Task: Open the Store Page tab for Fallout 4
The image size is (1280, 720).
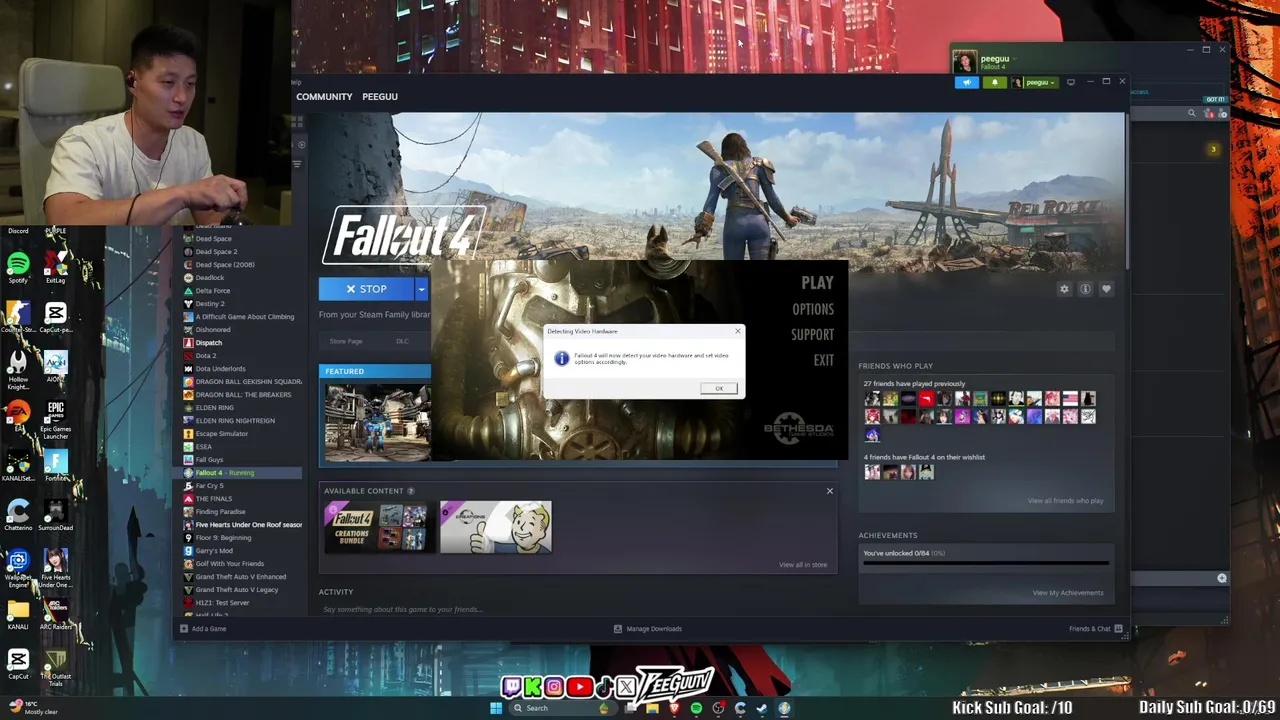Action: 346,342
